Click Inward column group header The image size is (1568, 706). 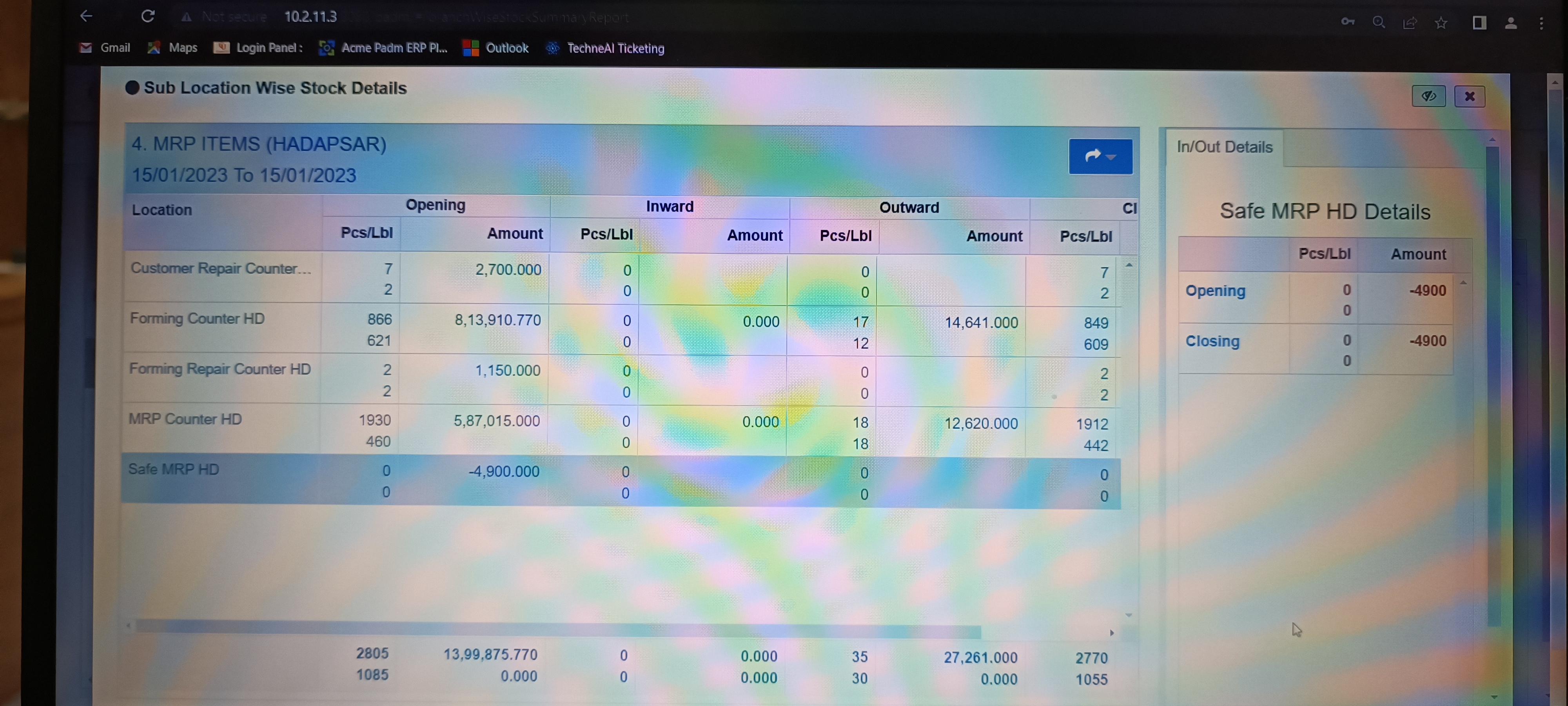coord(669,206)
